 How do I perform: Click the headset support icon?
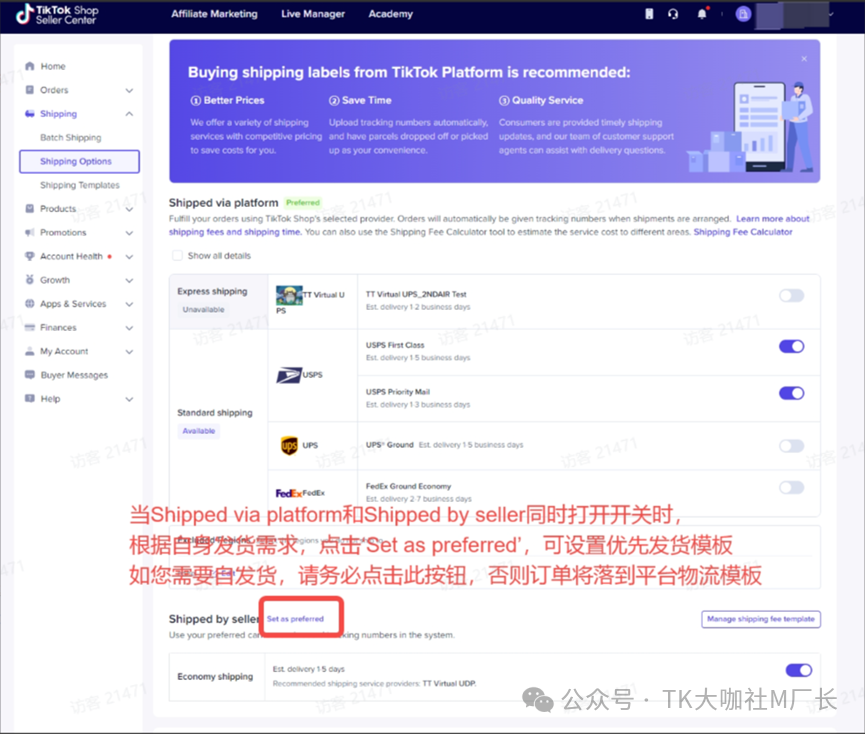point(674,14)
